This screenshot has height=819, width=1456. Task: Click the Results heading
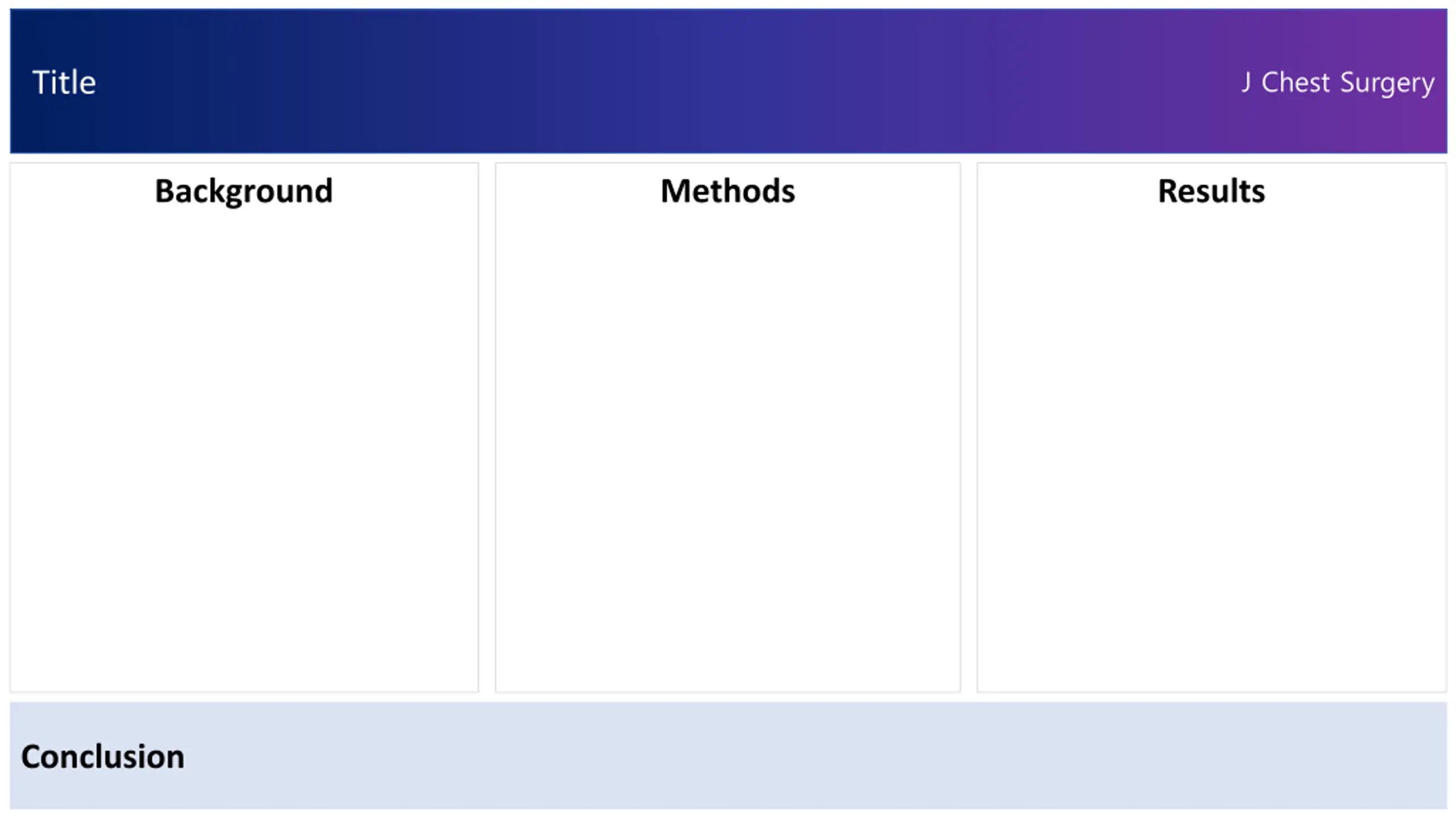coord(1211,191)
